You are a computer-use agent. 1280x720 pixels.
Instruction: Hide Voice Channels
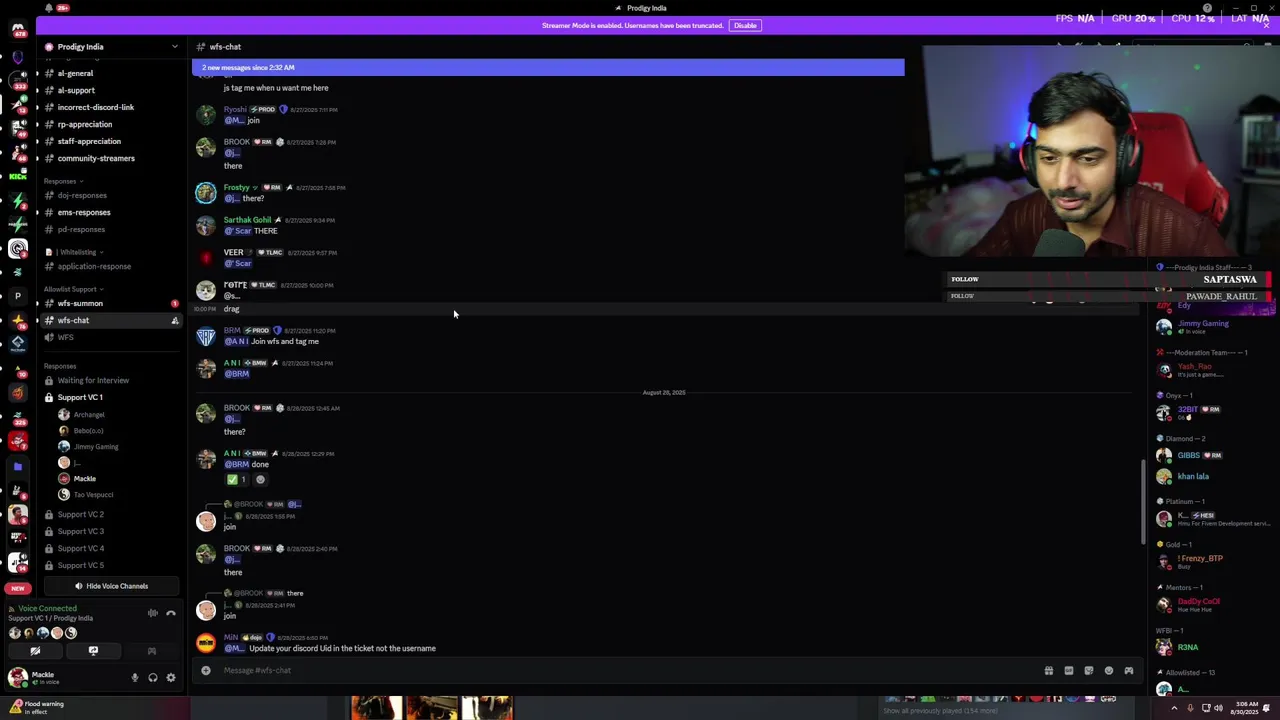point(111,586)
